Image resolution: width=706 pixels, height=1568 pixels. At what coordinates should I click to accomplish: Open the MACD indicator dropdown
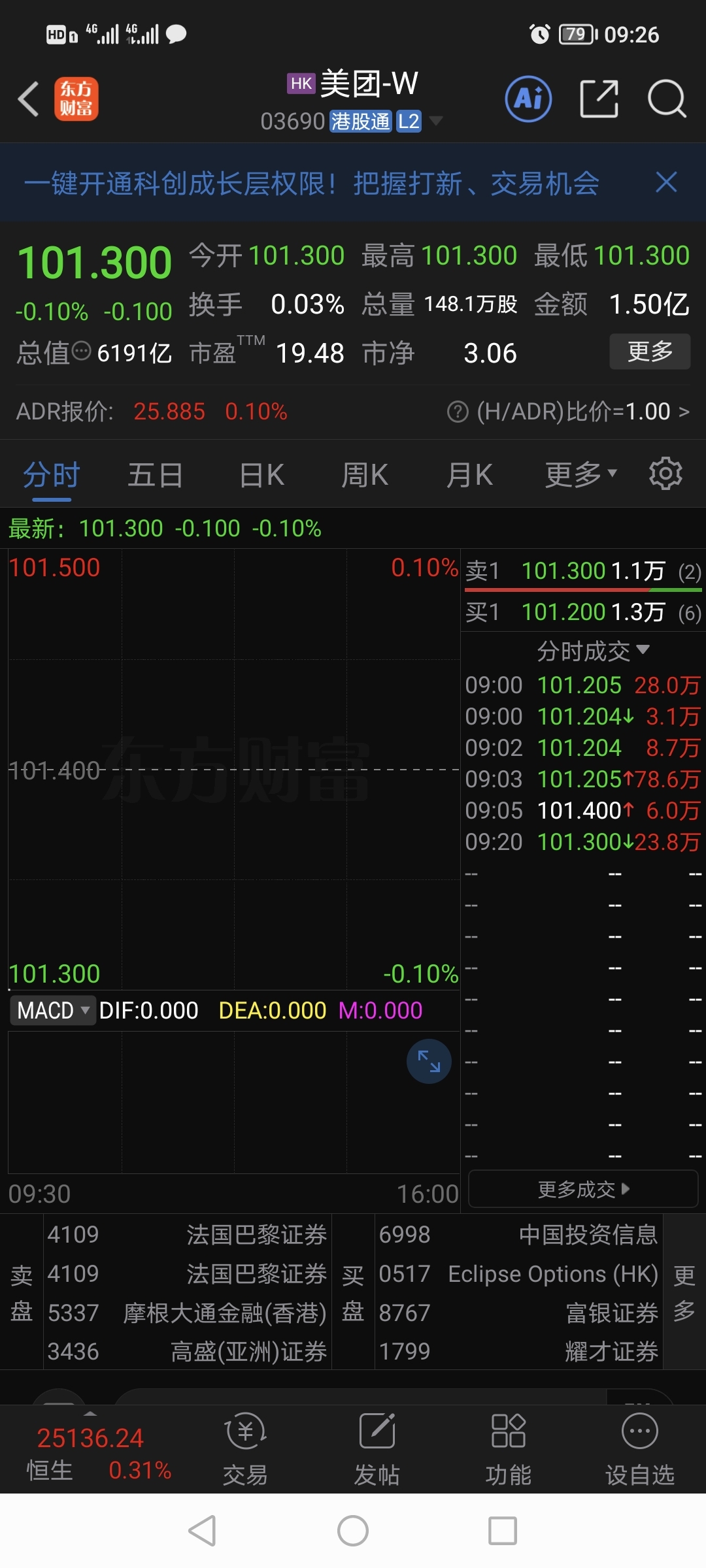[x=53, y=1010]
